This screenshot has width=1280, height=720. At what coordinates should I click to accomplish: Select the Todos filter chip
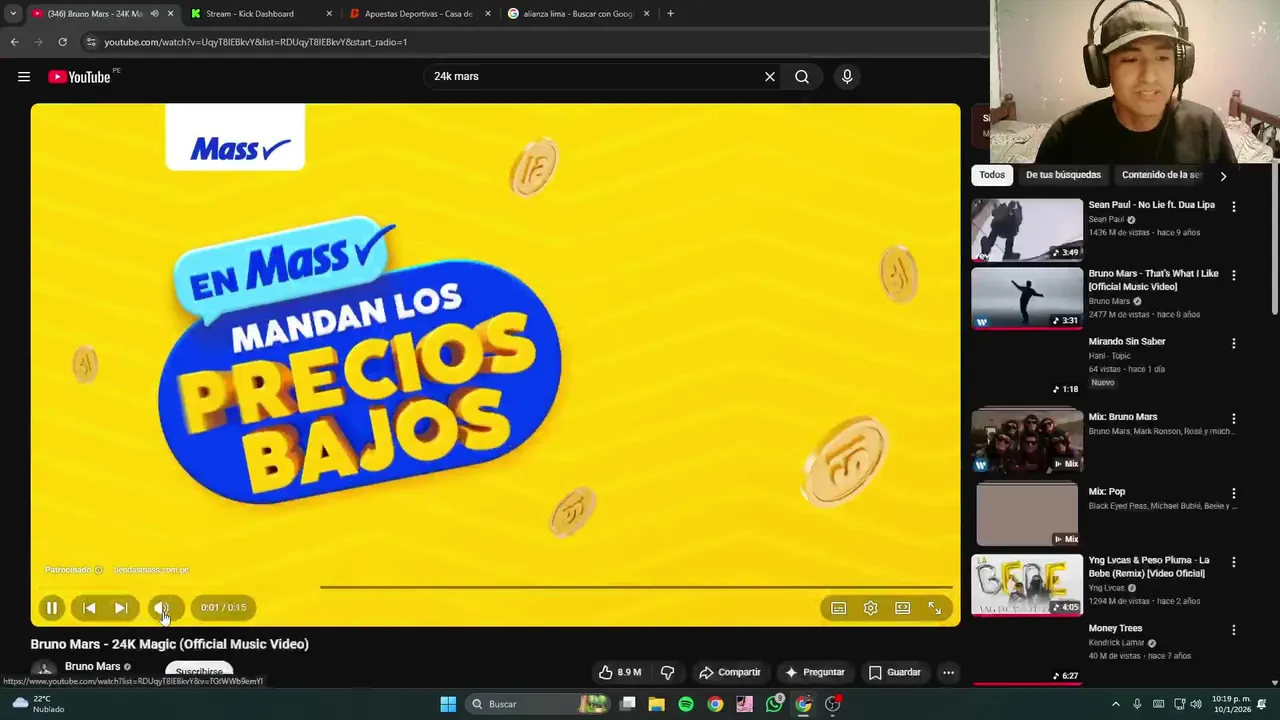[992, 175]
